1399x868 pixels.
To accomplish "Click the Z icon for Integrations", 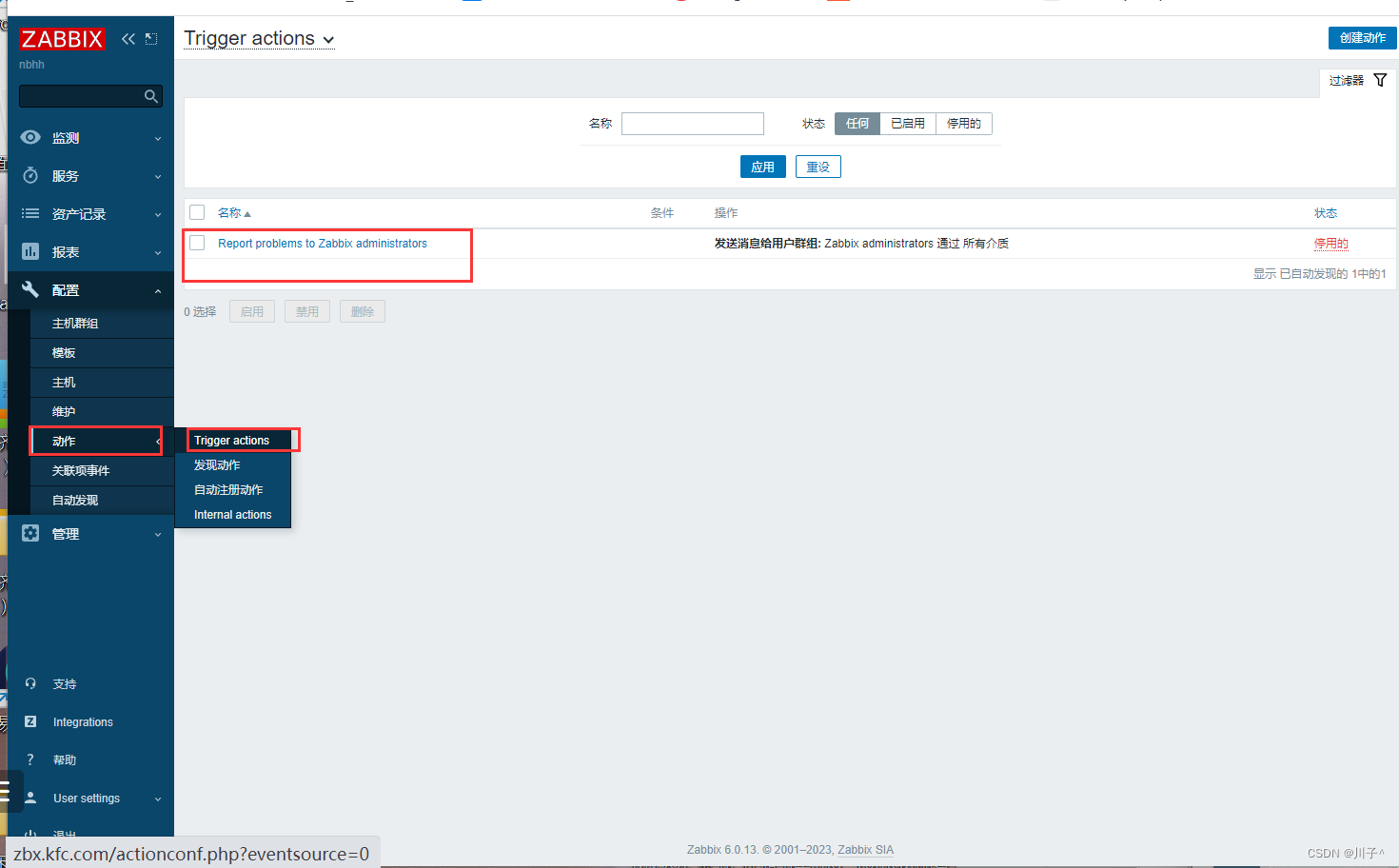I will coord(30,721).
